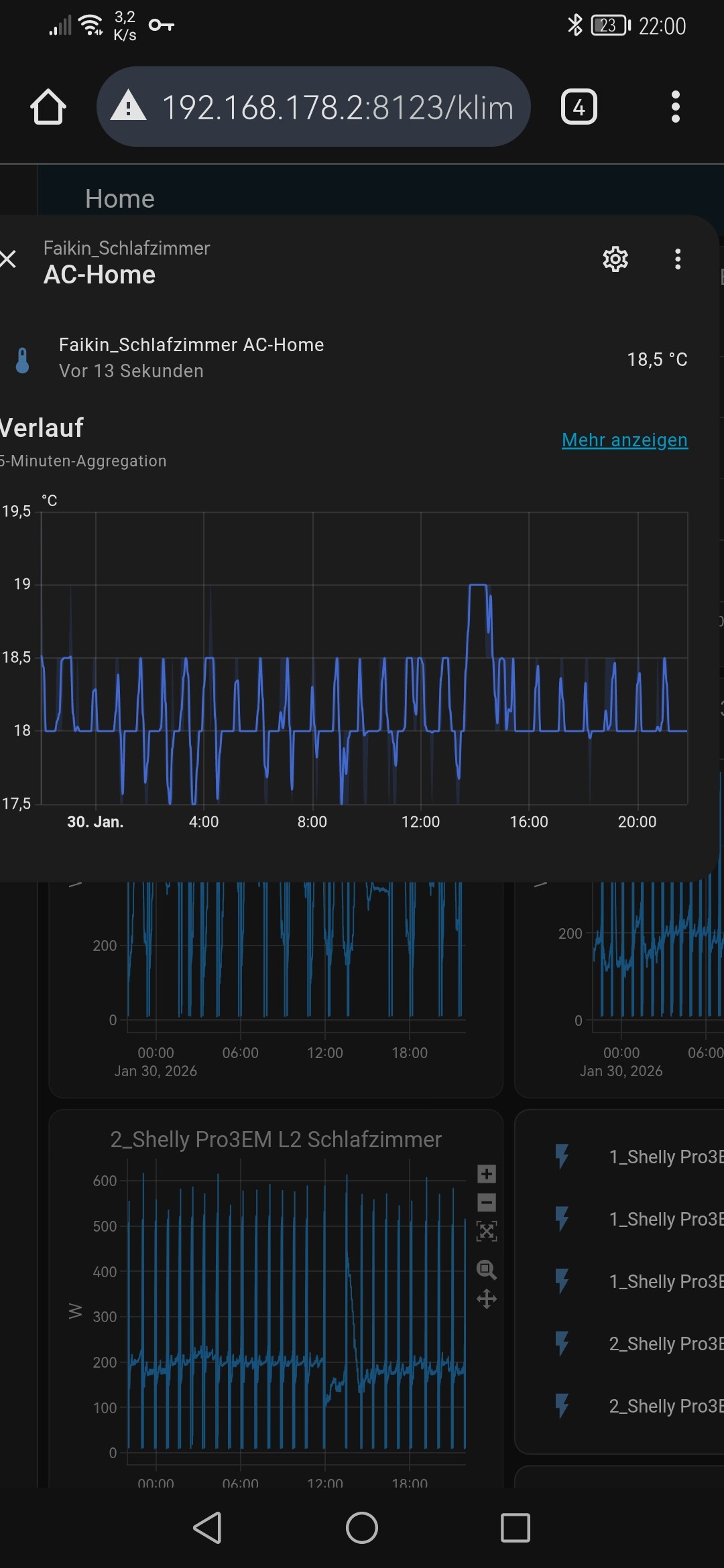Zoom out with the chart minus icon
The height and width of the screenshot is (1568, 724).
[487, 1202]
